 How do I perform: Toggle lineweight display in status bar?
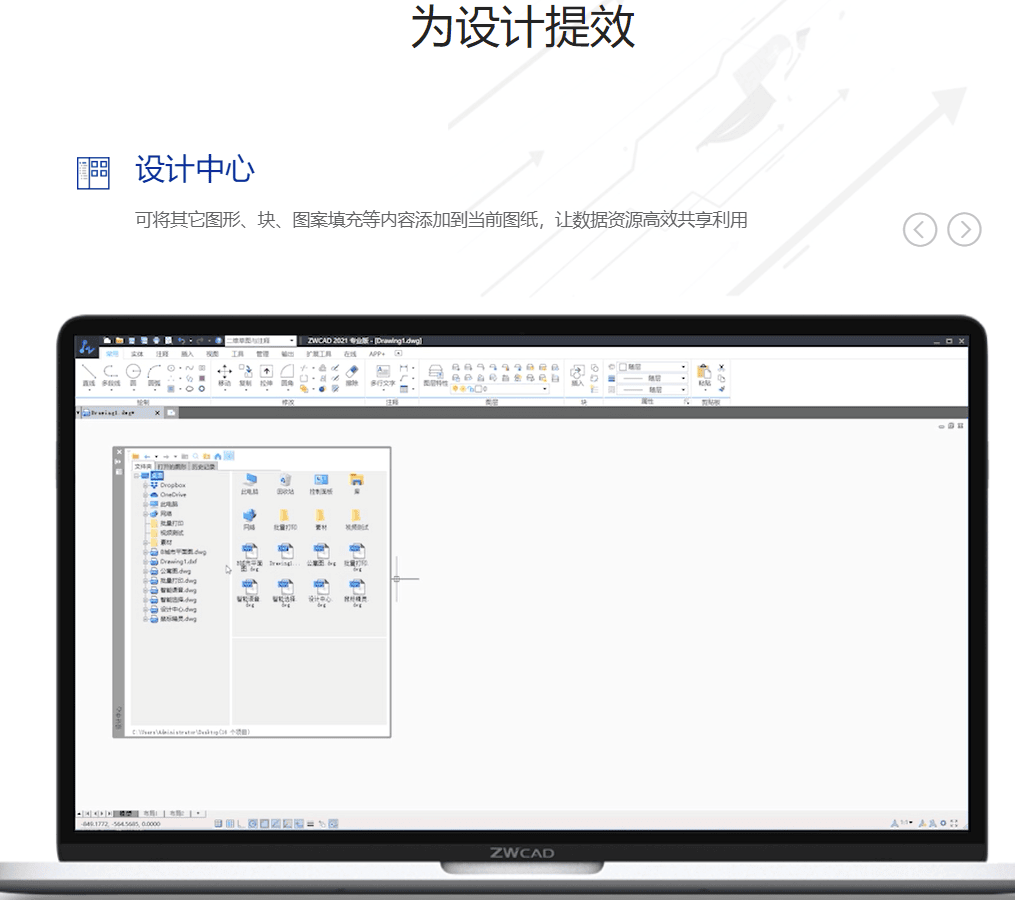coord(310,824)
